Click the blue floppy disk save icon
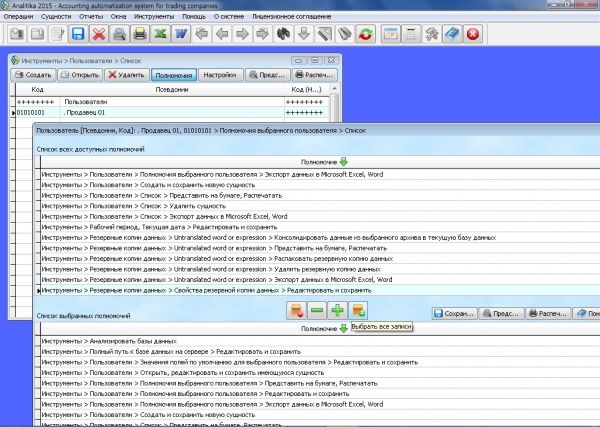Screen dimensions: 600x427 78,34
